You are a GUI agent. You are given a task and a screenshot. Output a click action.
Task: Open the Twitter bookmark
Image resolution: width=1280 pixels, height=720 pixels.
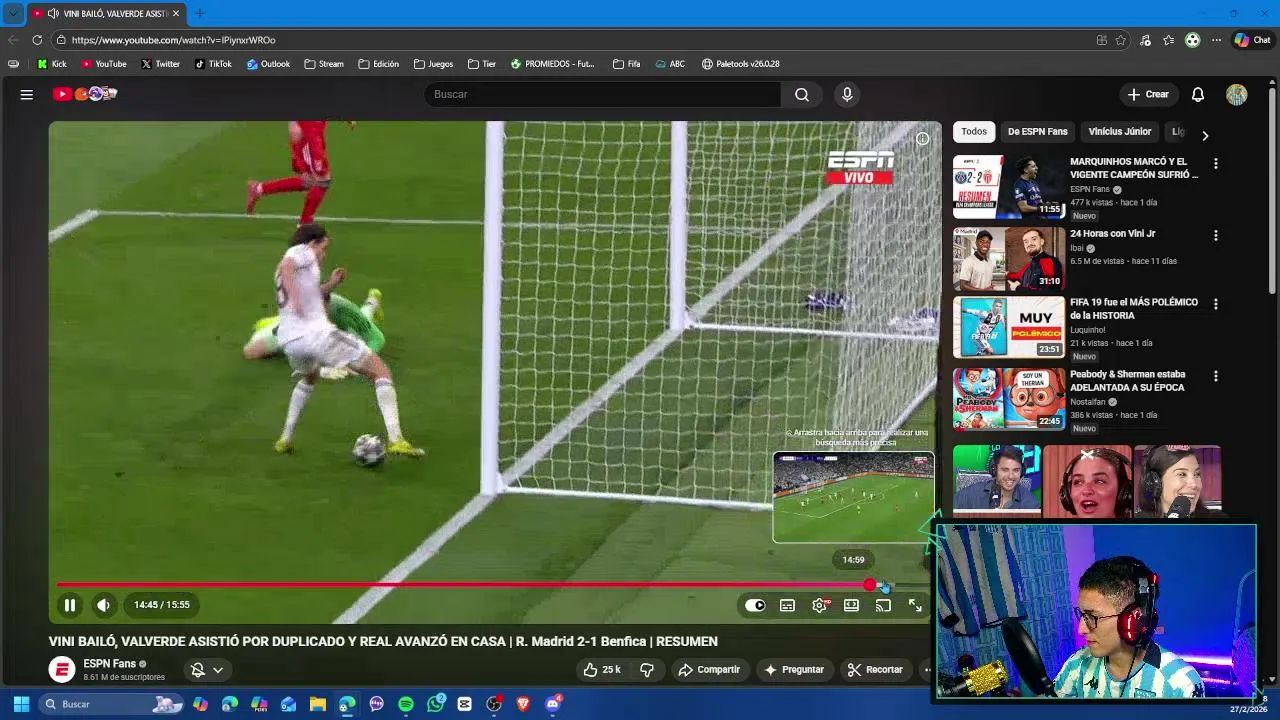[x=160, y=64]
